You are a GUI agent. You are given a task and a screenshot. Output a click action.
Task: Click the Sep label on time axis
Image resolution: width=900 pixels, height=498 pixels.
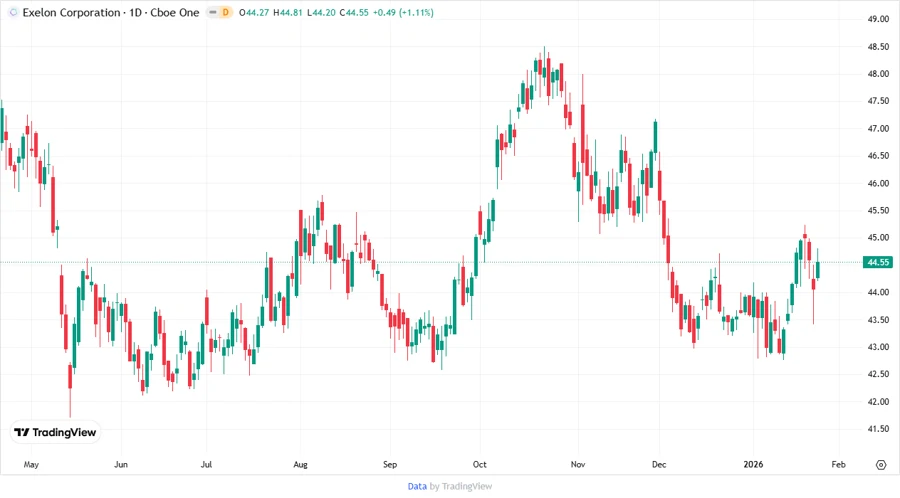390,465
